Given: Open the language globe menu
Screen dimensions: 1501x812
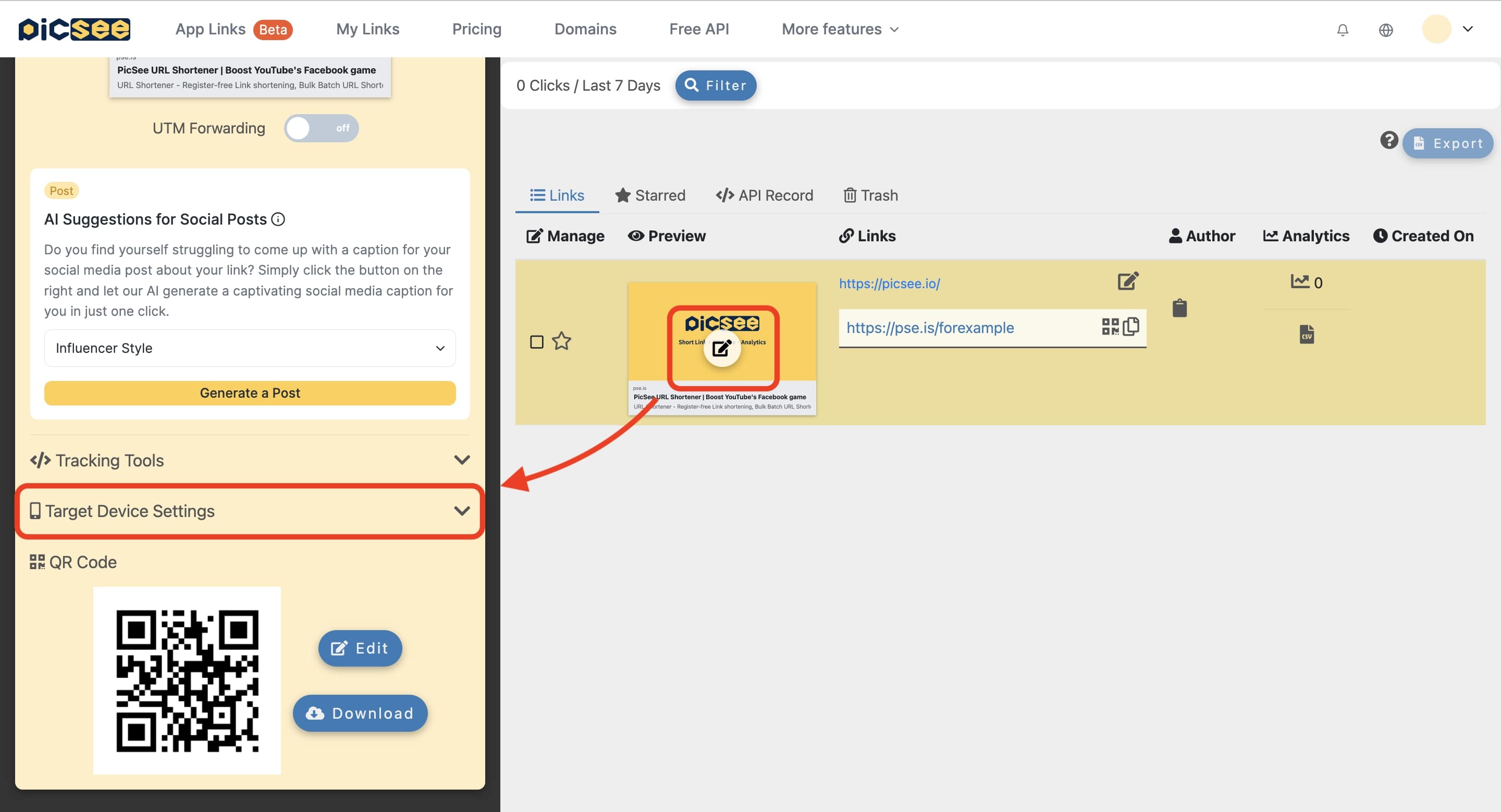Looking at the screenshot, I should point(1386,30).
